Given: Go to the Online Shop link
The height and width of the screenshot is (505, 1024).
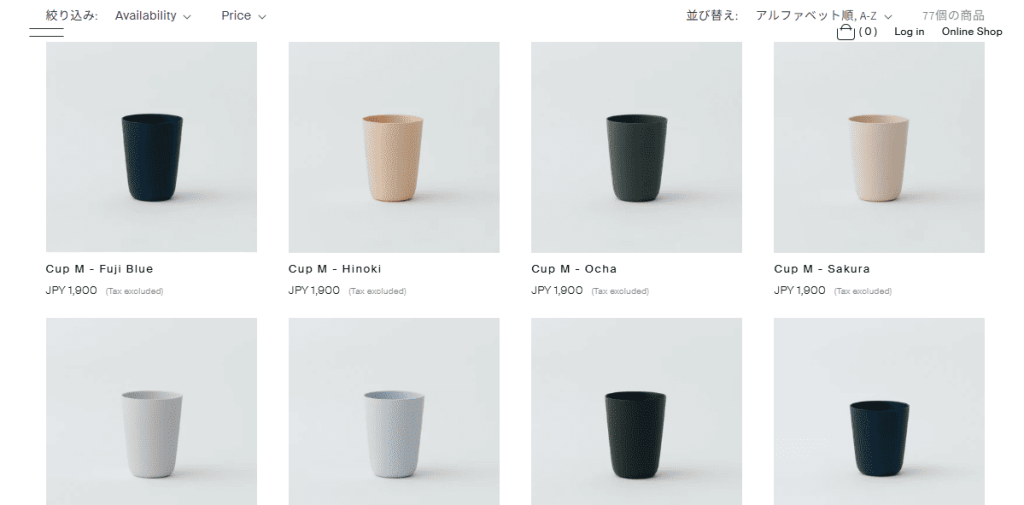Looking at the screenshot, I should tap(972, 31).
